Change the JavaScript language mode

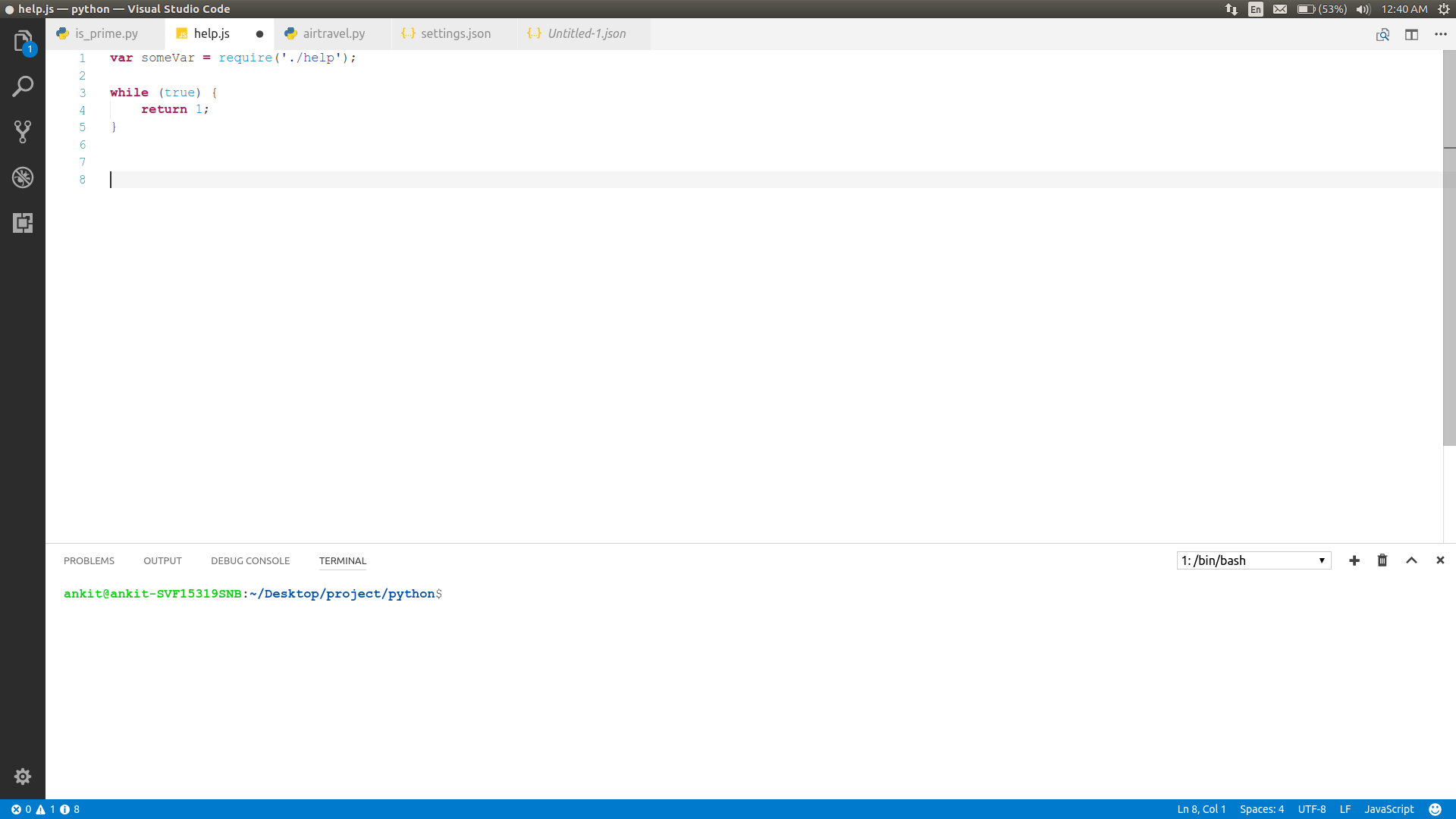coord(1389,809)
